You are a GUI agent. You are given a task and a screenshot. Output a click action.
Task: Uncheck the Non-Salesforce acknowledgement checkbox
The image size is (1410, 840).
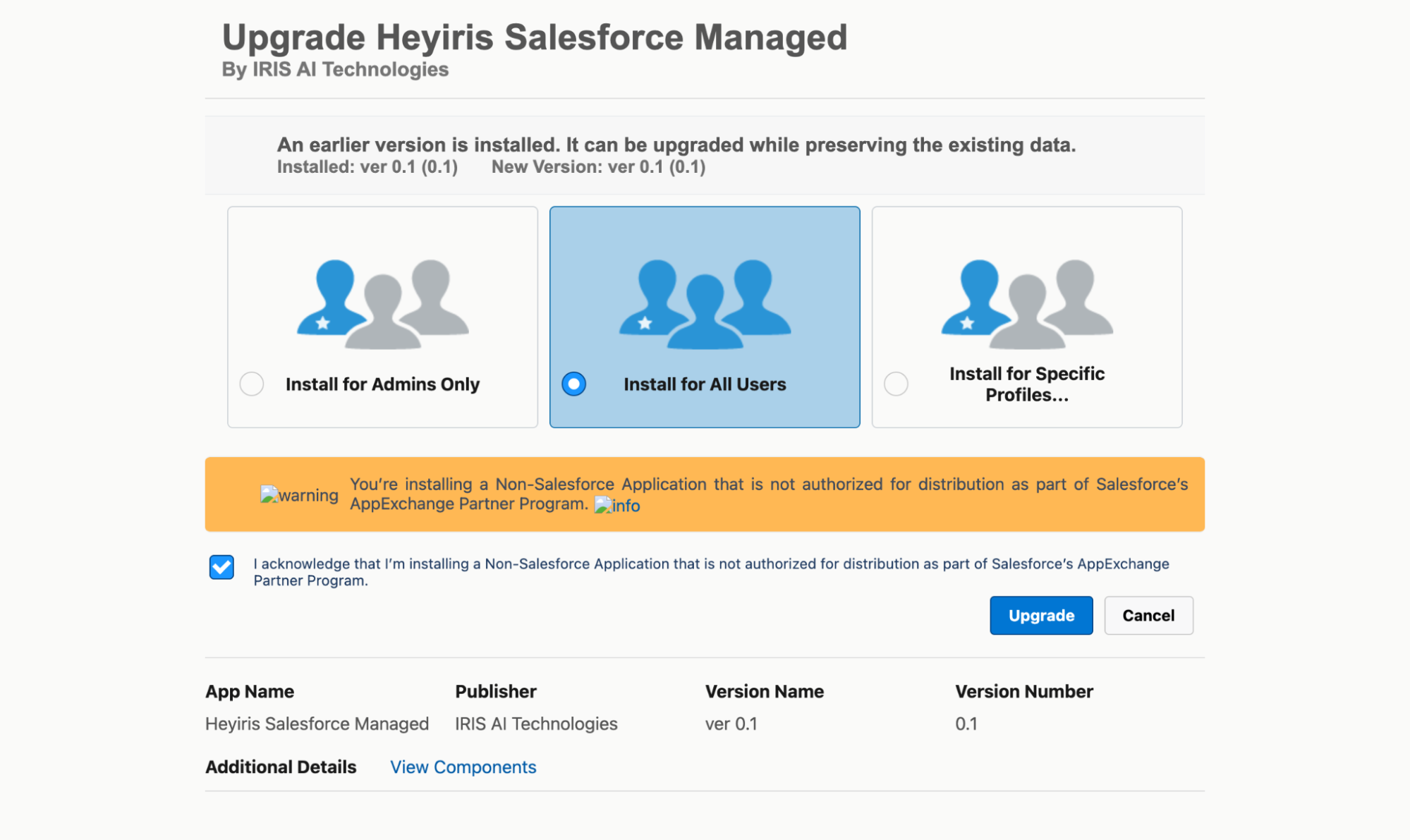coord(221,567)
